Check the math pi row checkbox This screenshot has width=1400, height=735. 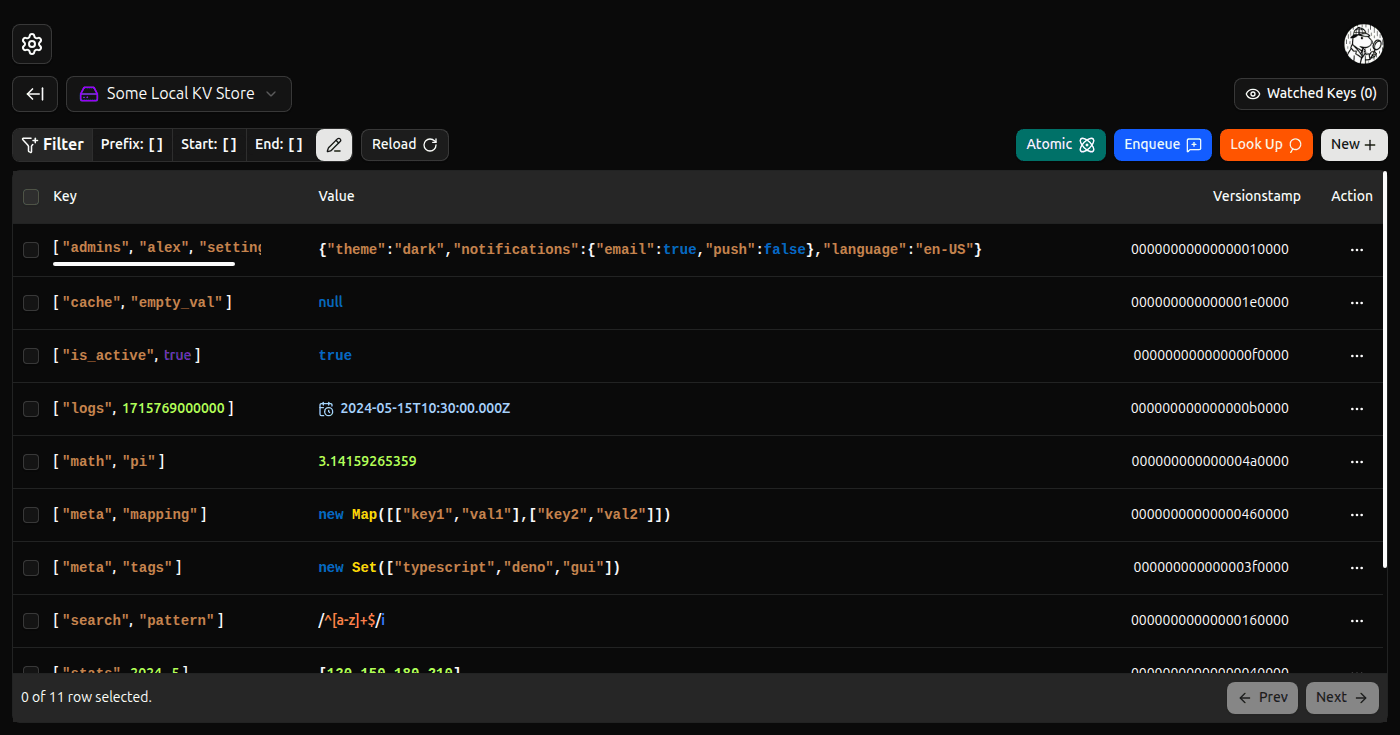coord(31,462)
